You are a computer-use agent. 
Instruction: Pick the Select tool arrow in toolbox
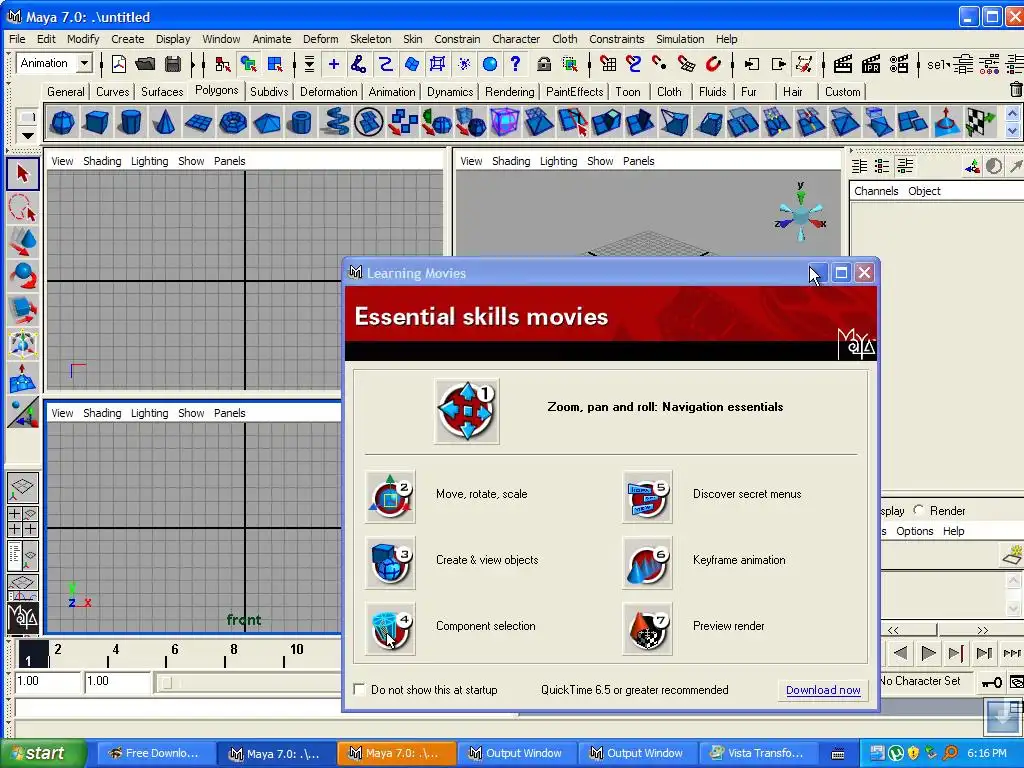point(23,174)
